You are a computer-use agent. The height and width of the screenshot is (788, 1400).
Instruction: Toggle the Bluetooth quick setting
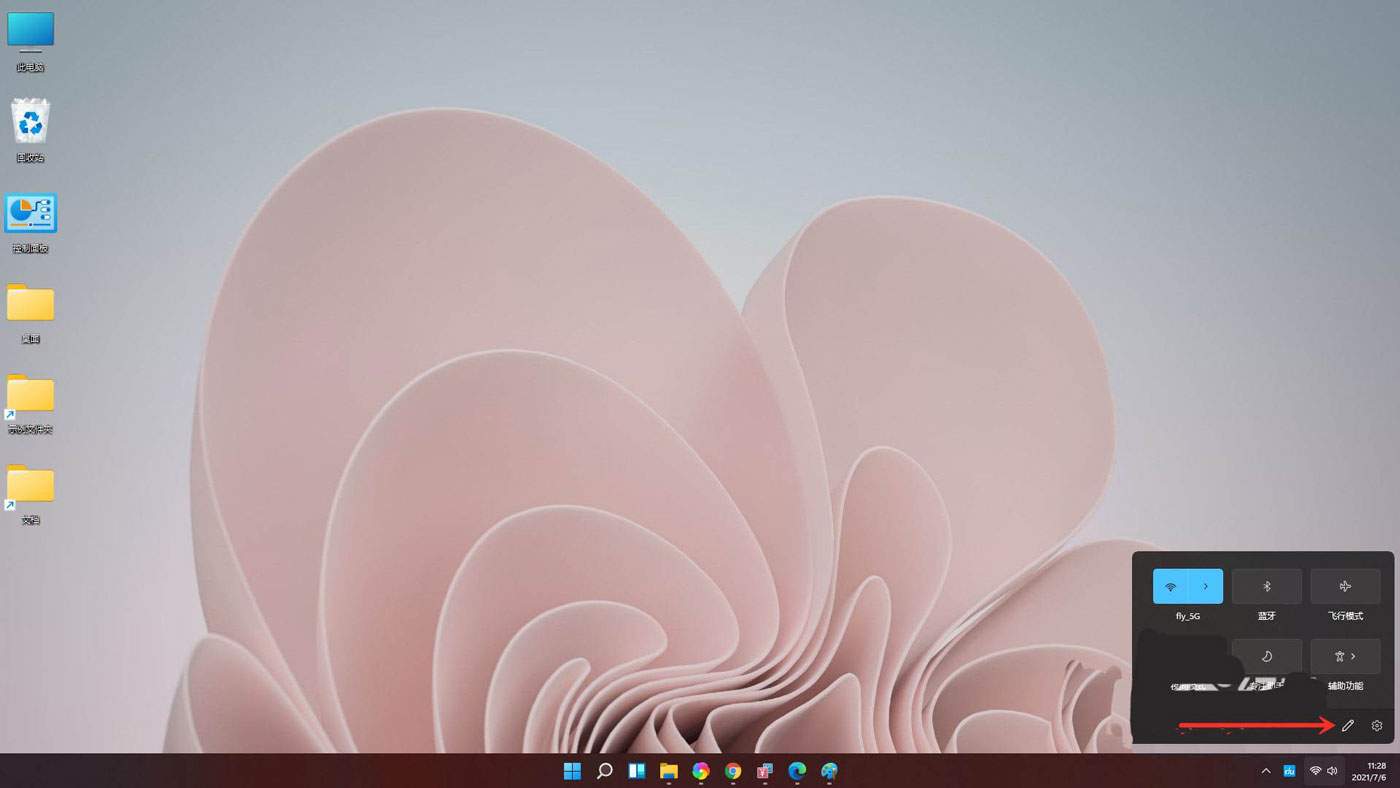click(x=1266, y=586)
